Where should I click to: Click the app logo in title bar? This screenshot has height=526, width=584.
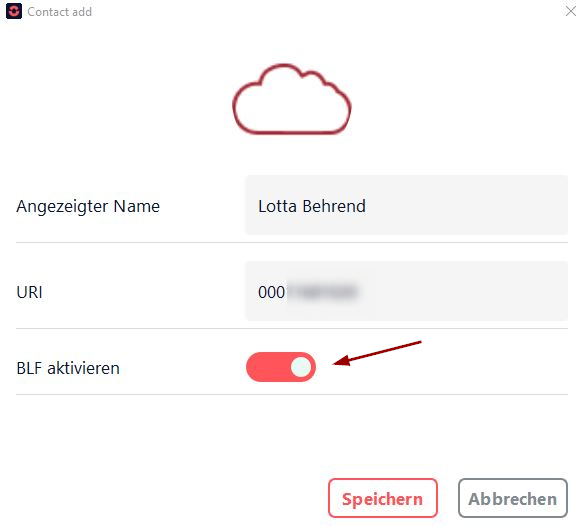pyautogui.click(x=14, y=11)
